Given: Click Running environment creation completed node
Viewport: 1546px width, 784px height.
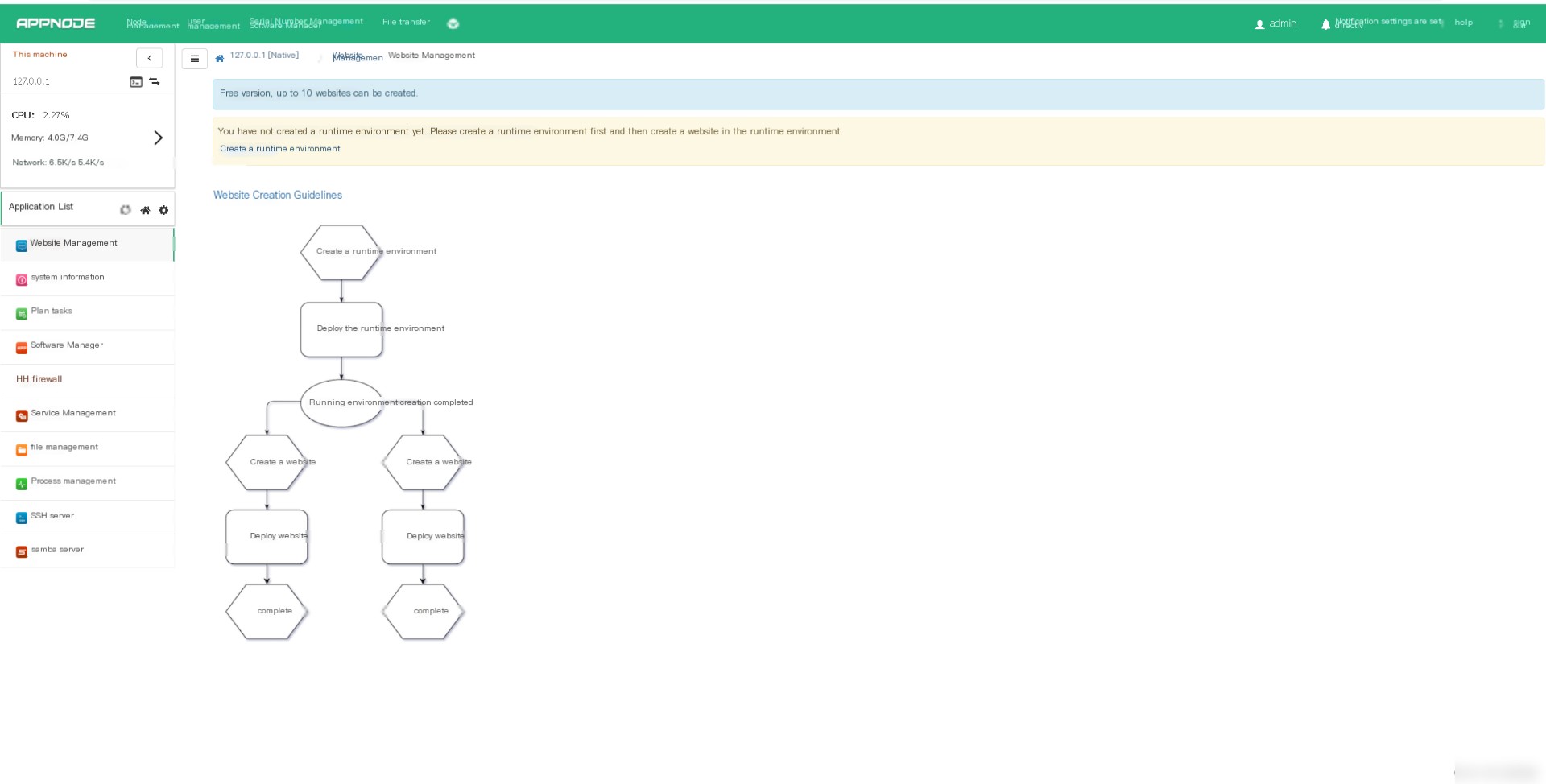Looking at the screenshot, I should [341, 403].
